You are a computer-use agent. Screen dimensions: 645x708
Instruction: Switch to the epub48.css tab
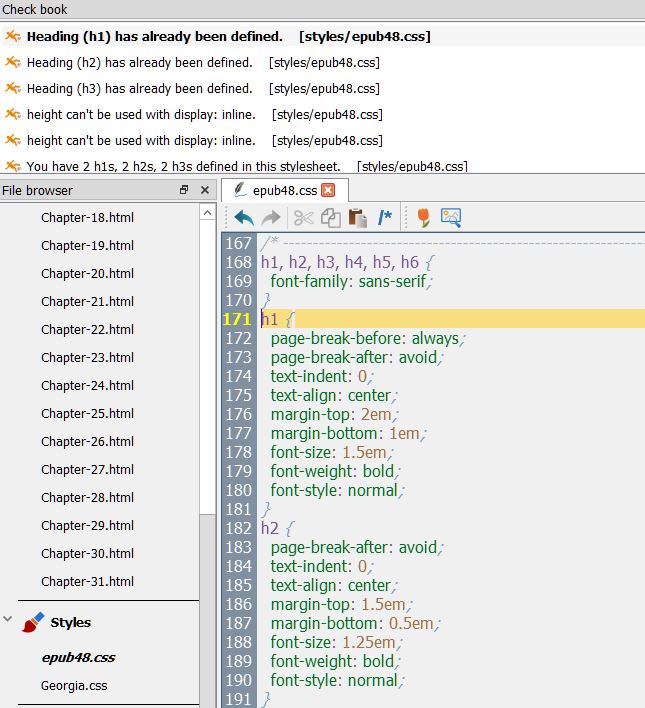pos(285,190)
